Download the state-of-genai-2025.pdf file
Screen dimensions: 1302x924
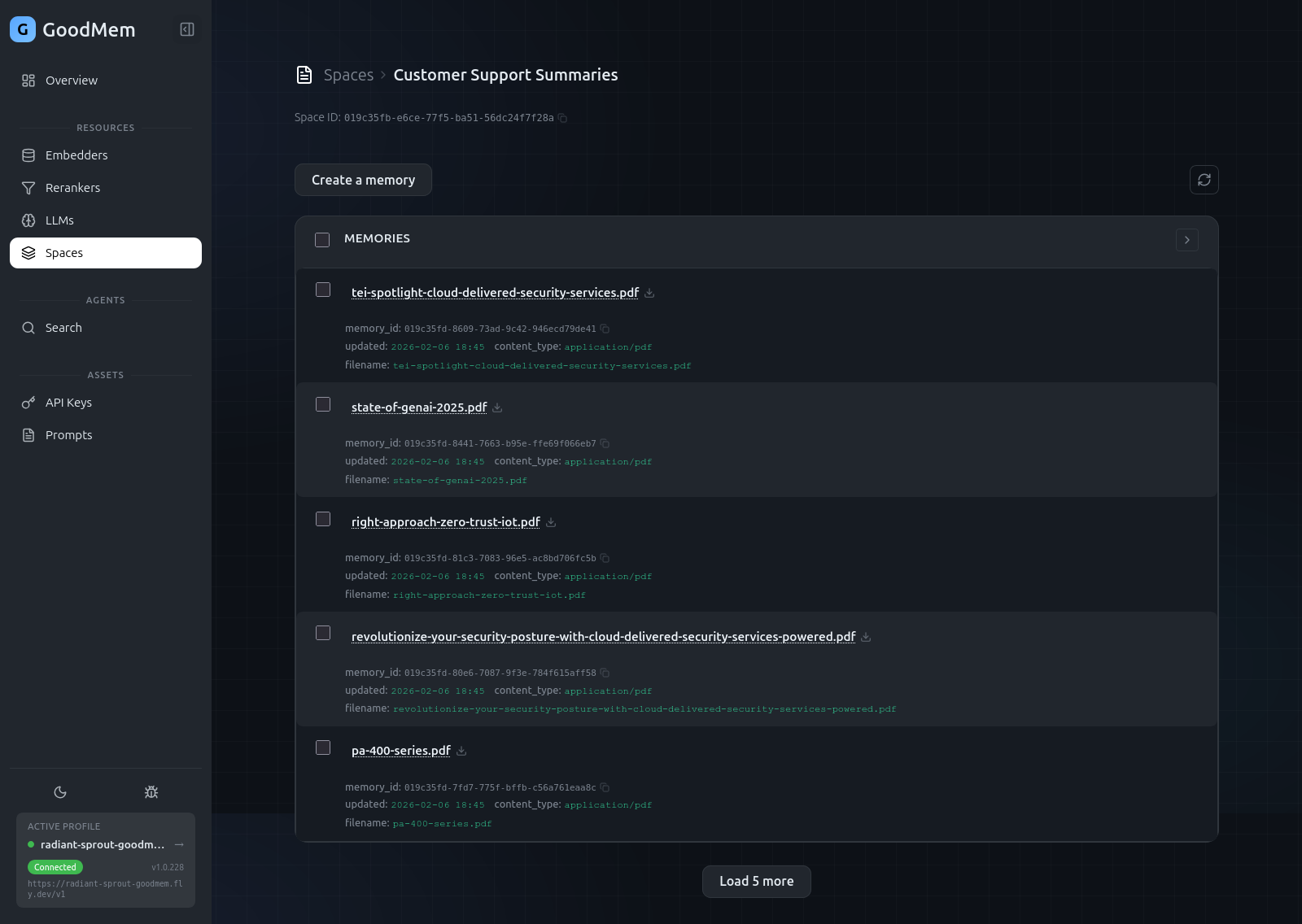(497, 408)
